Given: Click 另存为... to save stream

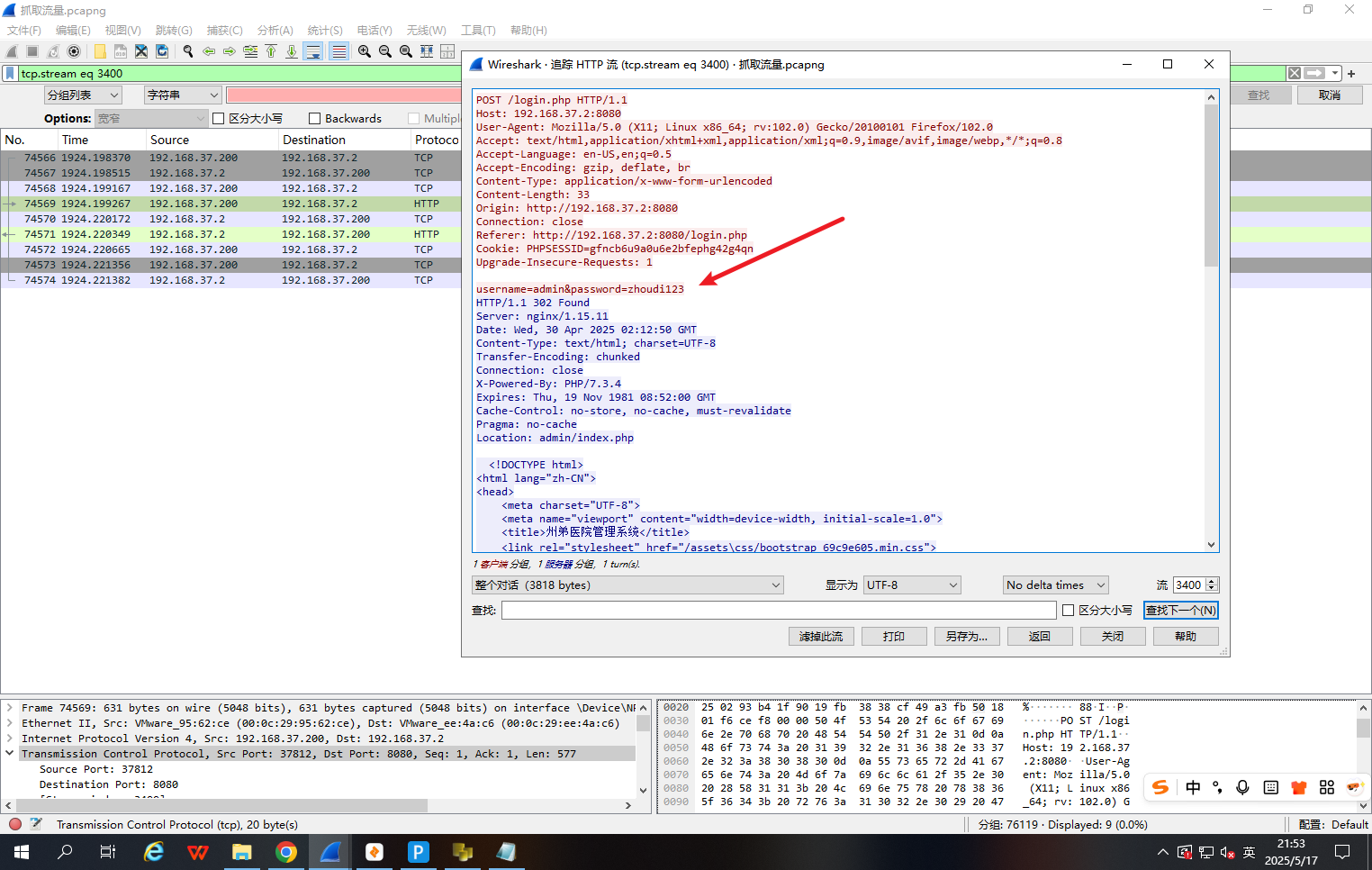Looking at the screenshot, I should click(x=967, y=637).
